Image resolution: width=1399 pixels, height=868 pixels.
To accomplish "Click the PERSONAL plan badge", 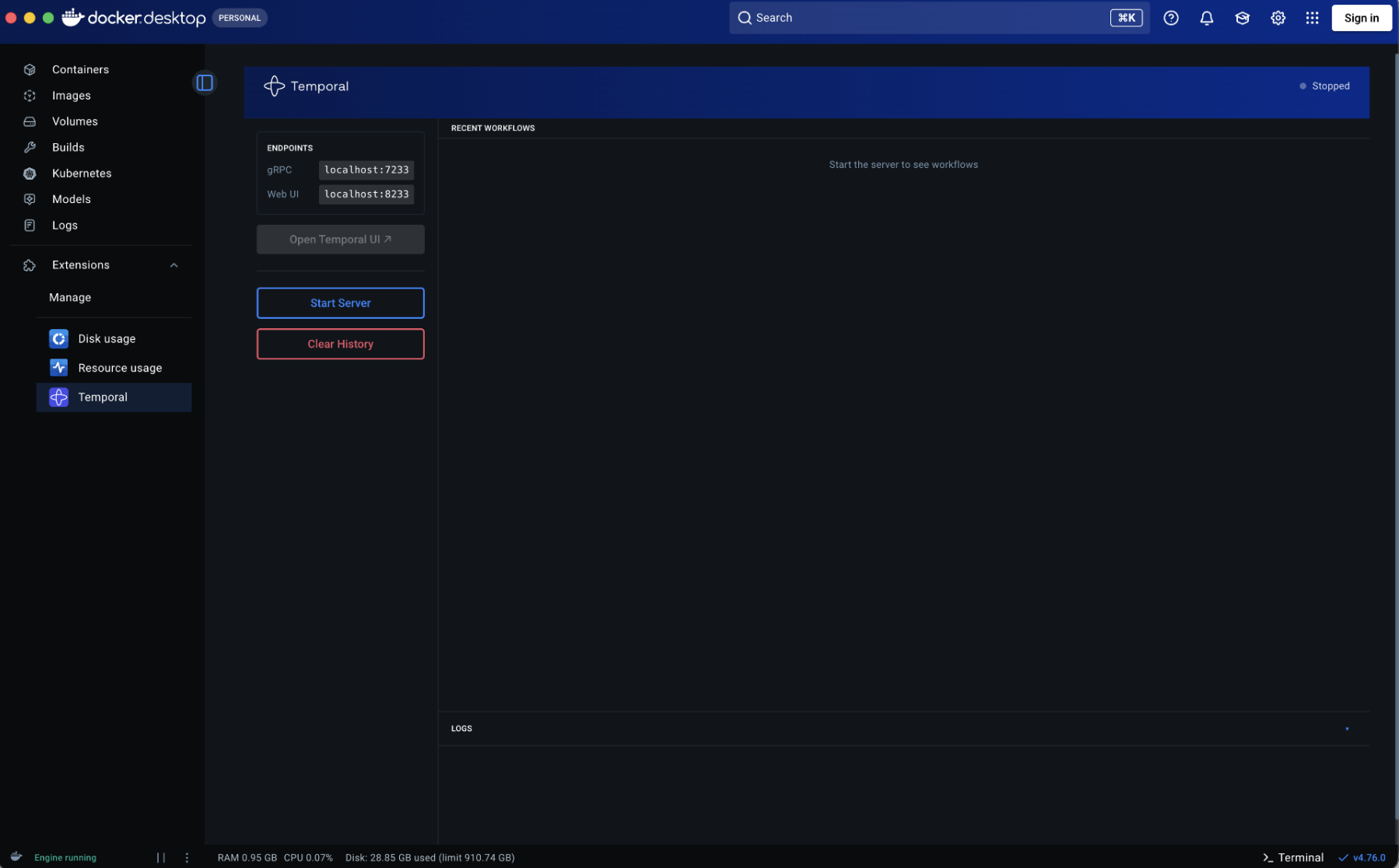I will pos(240,18).
